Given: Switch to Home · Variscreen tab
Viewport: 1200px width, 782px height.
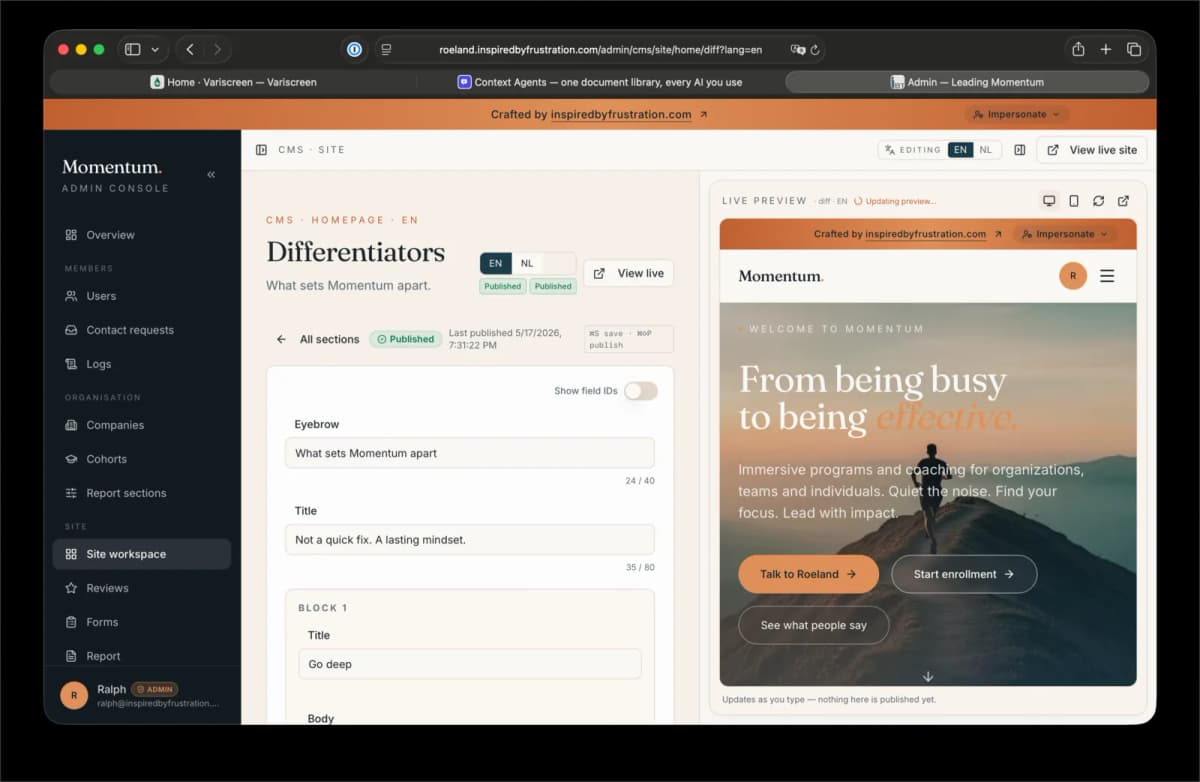Looking at the screenshot, I should click(x=233, y=82).
